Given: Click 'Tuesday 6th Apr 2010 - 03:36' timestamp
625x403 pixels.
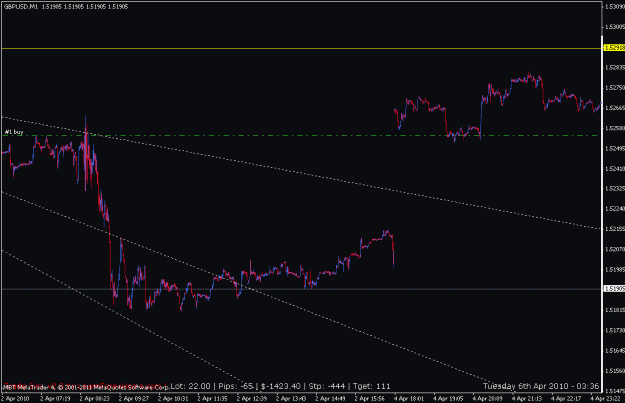Looking at the screenshot, I should (x=541, y=386).
